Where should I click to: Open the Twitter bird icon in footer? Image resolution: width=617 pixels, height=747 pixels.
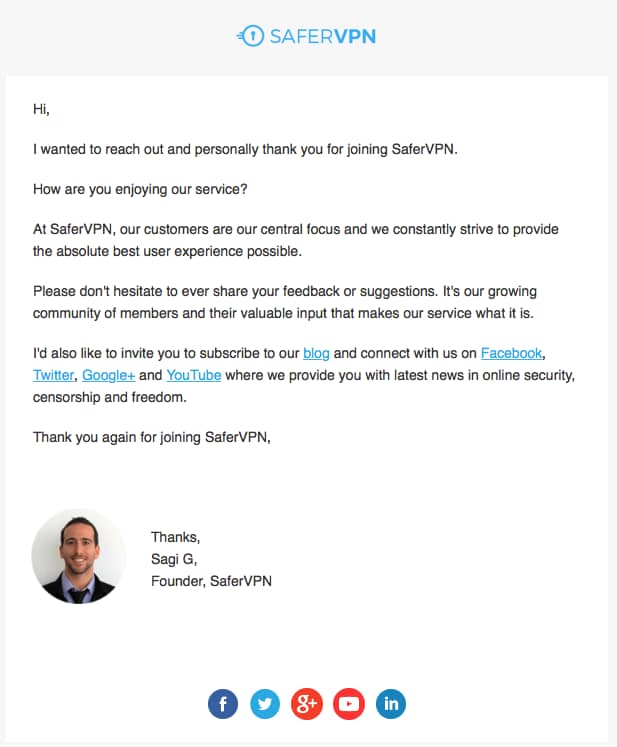264,704
